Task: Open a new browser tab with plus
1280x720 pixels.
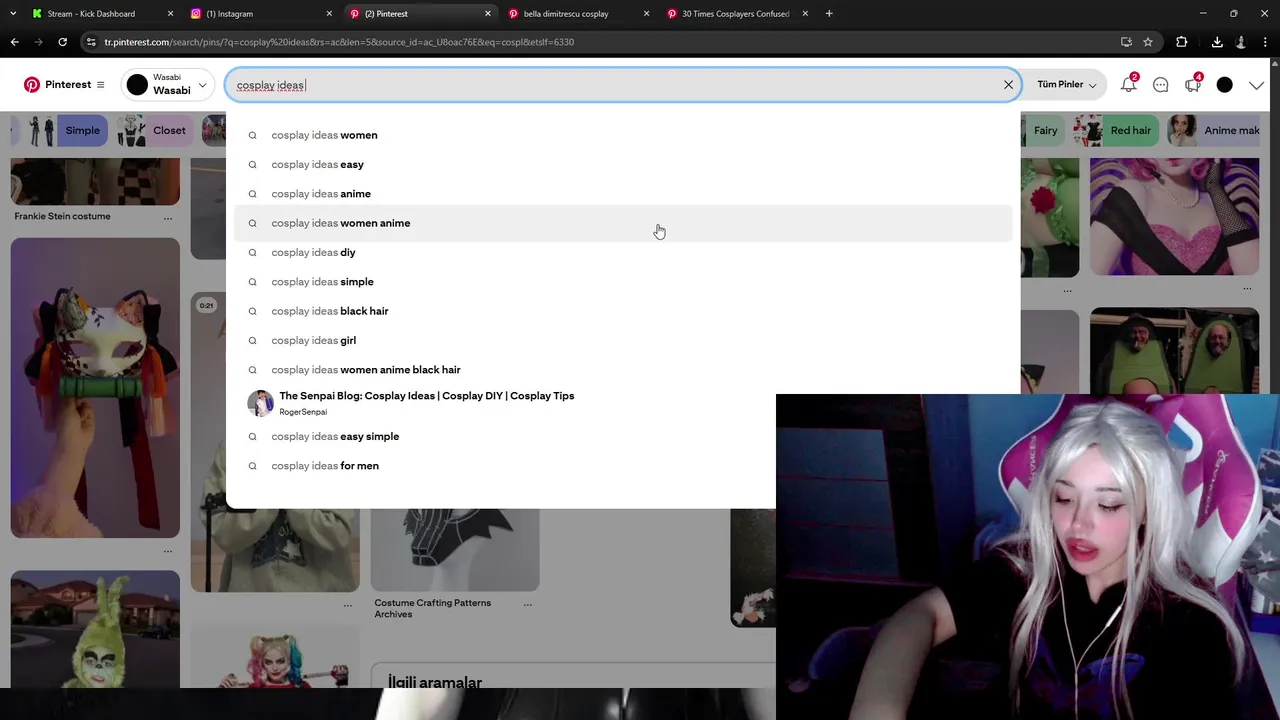Action: click(829, 14)
